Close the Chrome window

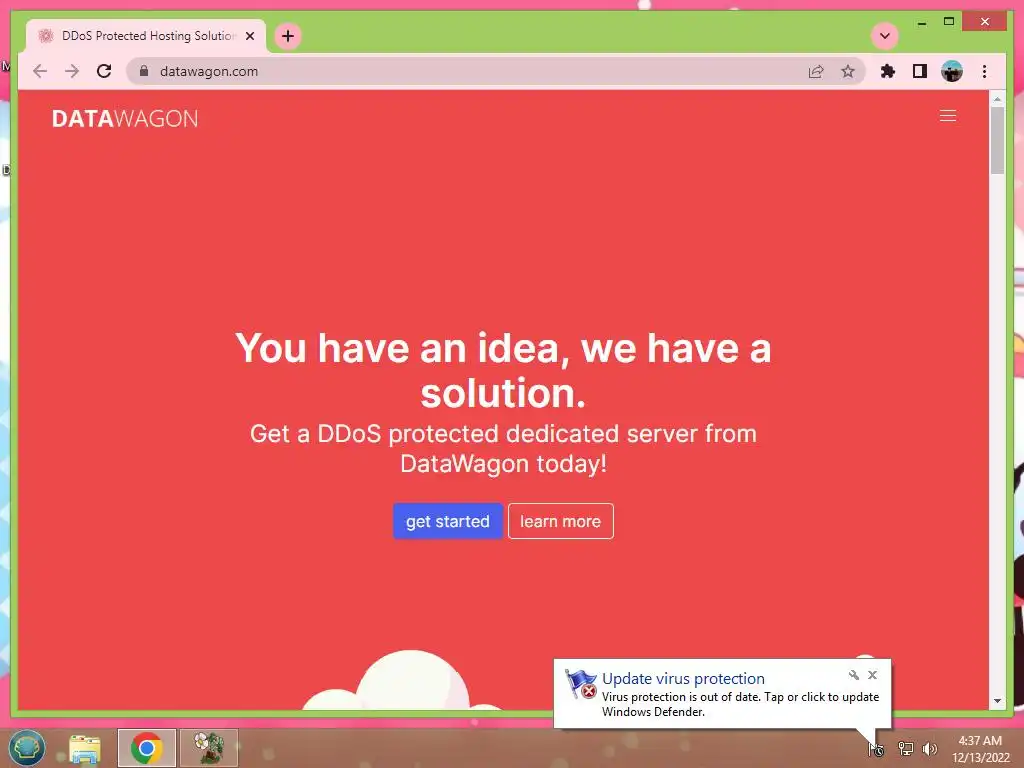[x=985, y=22]
